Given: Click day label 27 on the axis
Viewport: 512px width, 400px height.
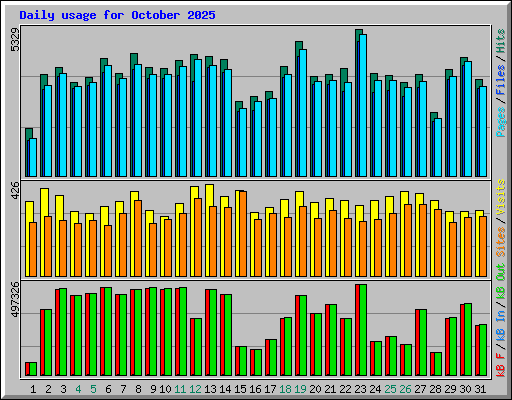Looking at the screenshot, I should point(420,389).
